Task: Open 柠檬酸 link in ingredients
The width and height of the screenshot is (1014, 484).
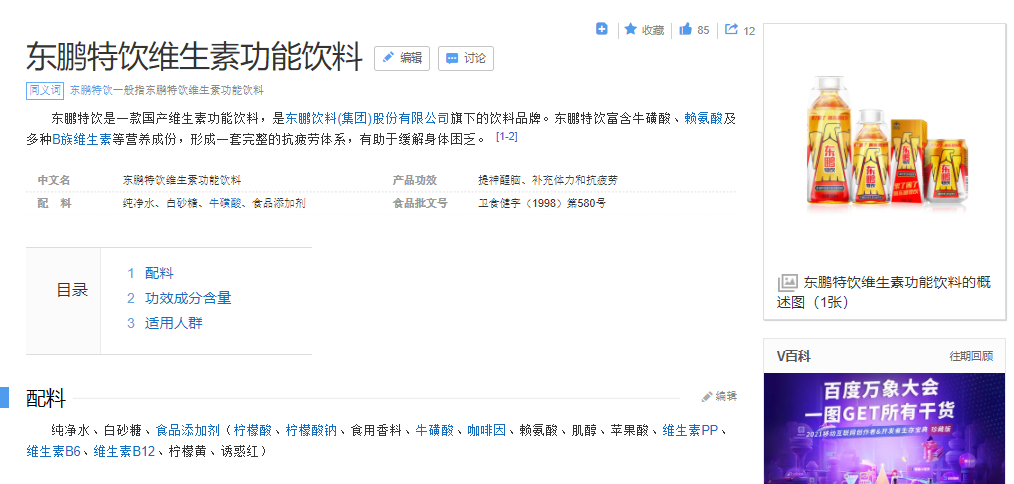Action: (x=253, y=430)
